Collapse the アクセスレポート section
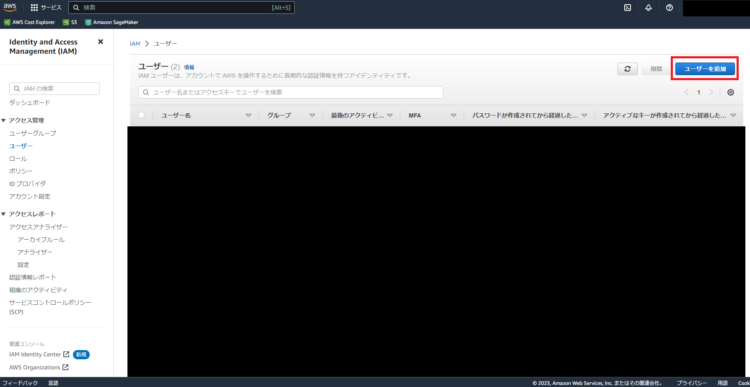Viewport: 750px width, 387px height. point(4,214)
